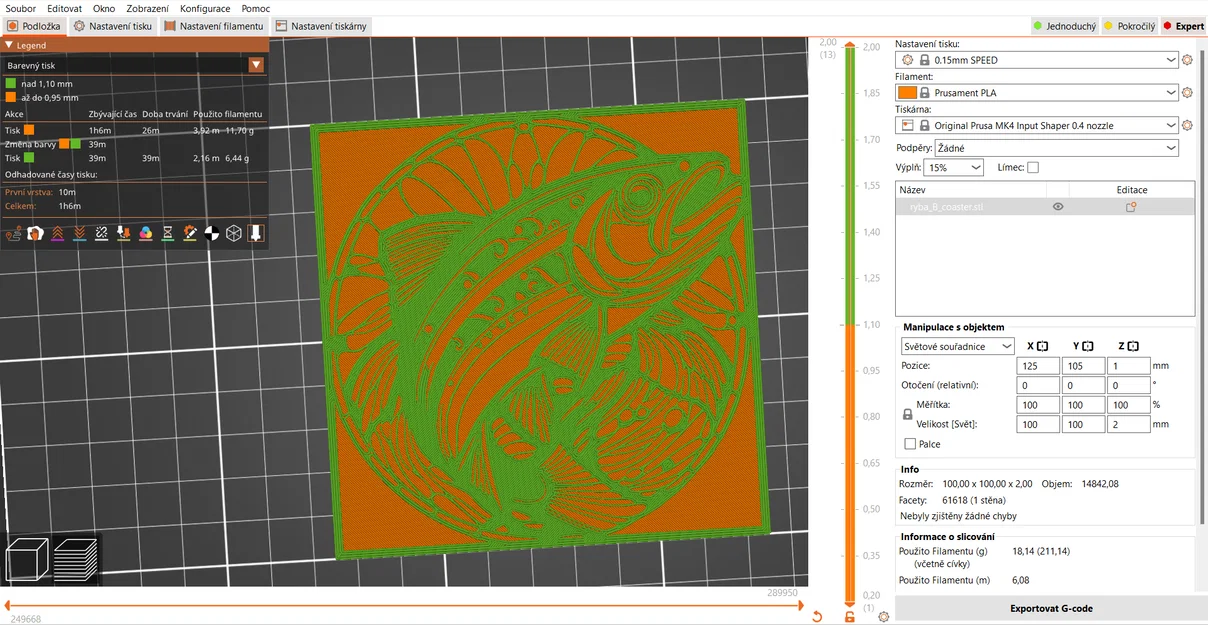Select Expert mode

click(x=1183, y=26)
